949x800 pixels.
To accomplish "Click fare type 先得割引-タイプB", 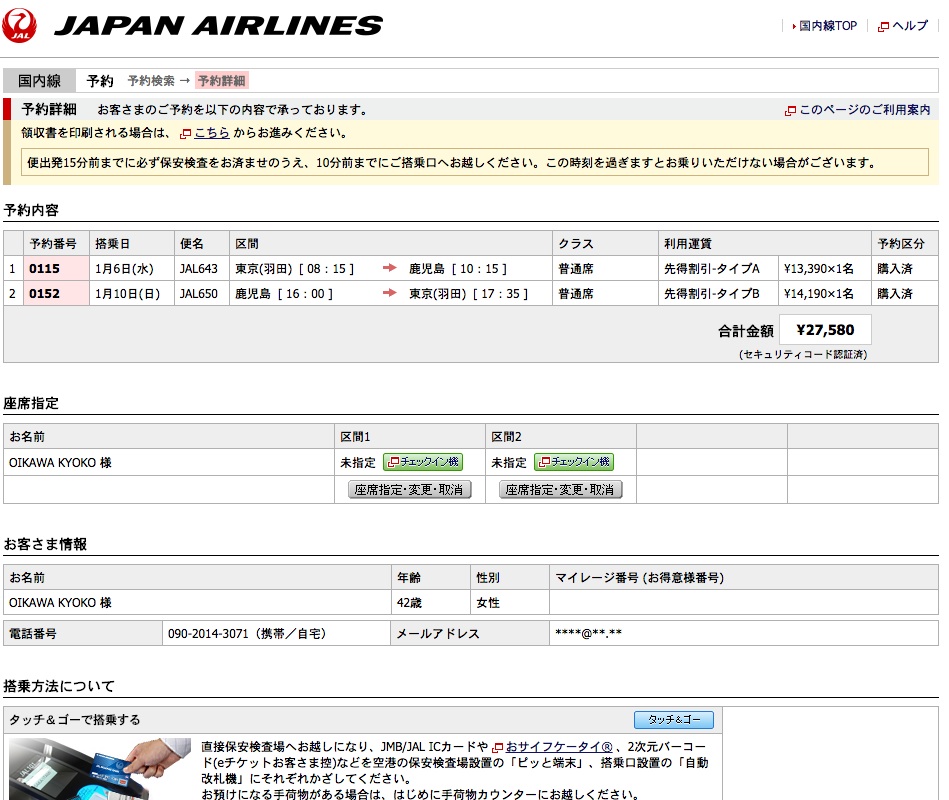I will click(x=712, y=293).
